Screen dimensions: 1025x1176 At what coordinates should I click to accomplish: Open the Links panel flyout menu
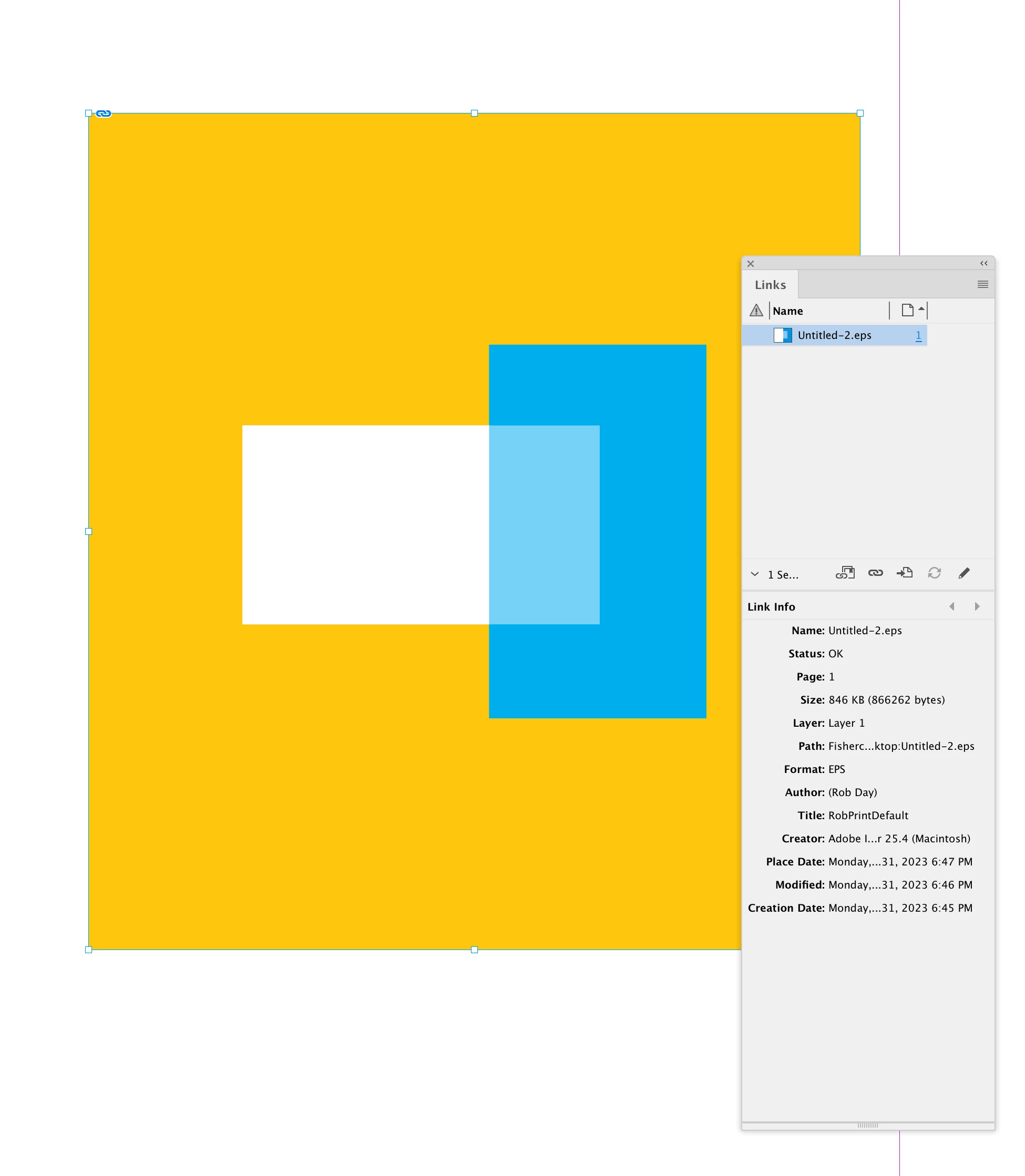click(982, 284)
